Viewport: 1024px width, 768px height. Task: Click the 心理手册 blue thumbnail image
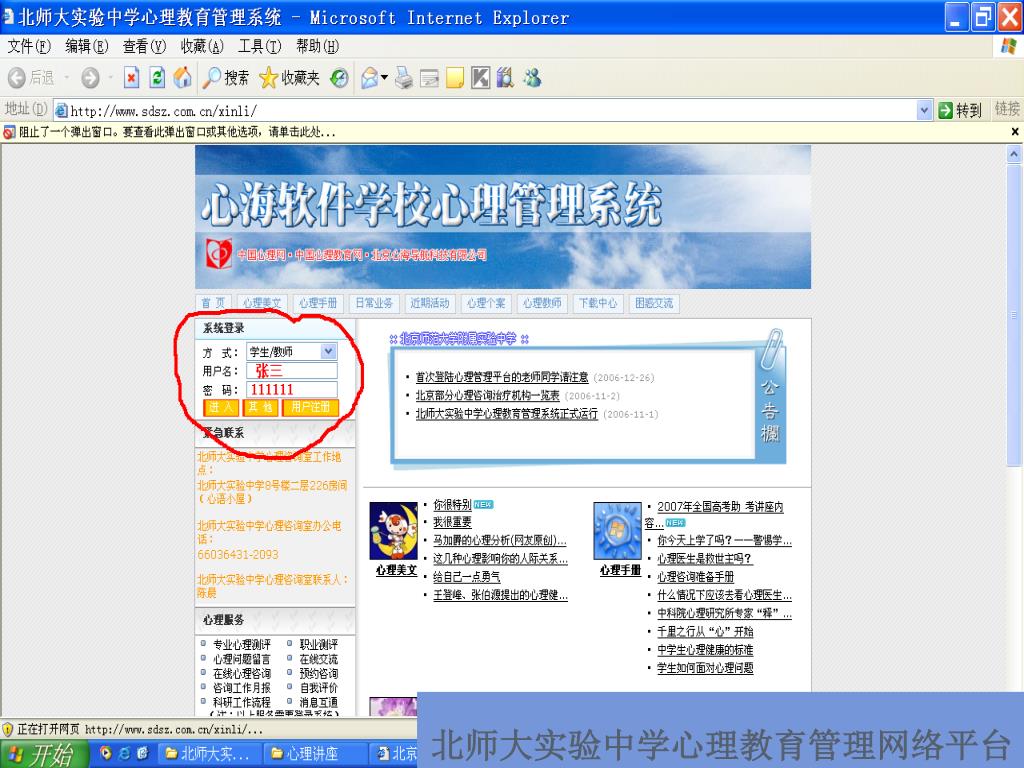[617, 531]
